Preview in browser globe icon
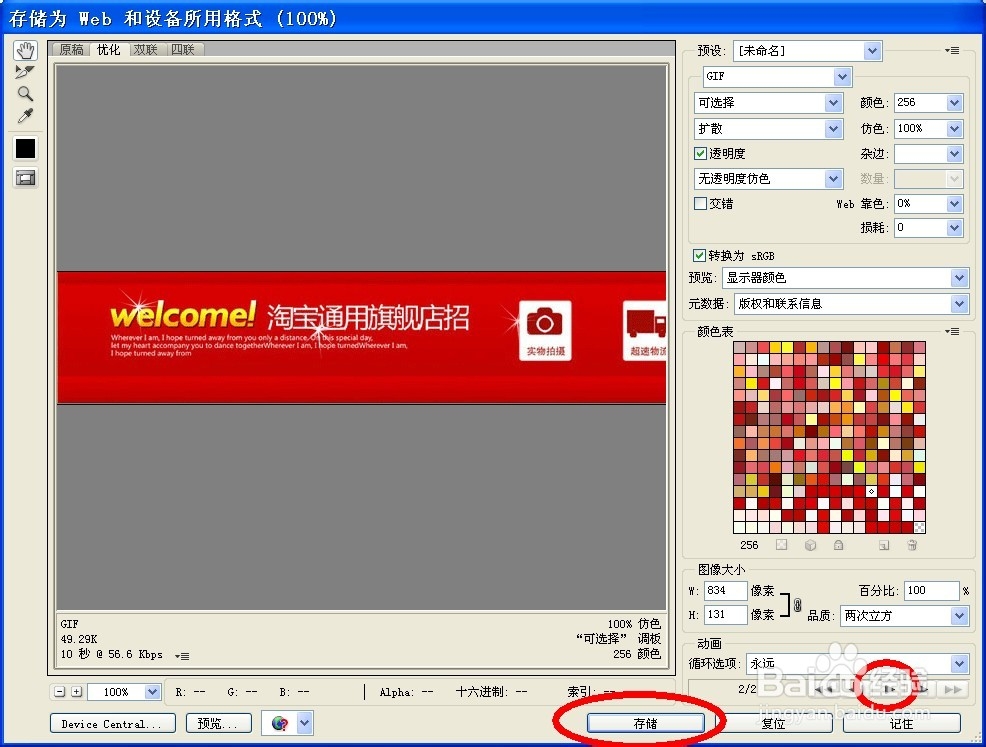Image resolution: width=986 pixels, height=747 pixels. click(280, 724)
